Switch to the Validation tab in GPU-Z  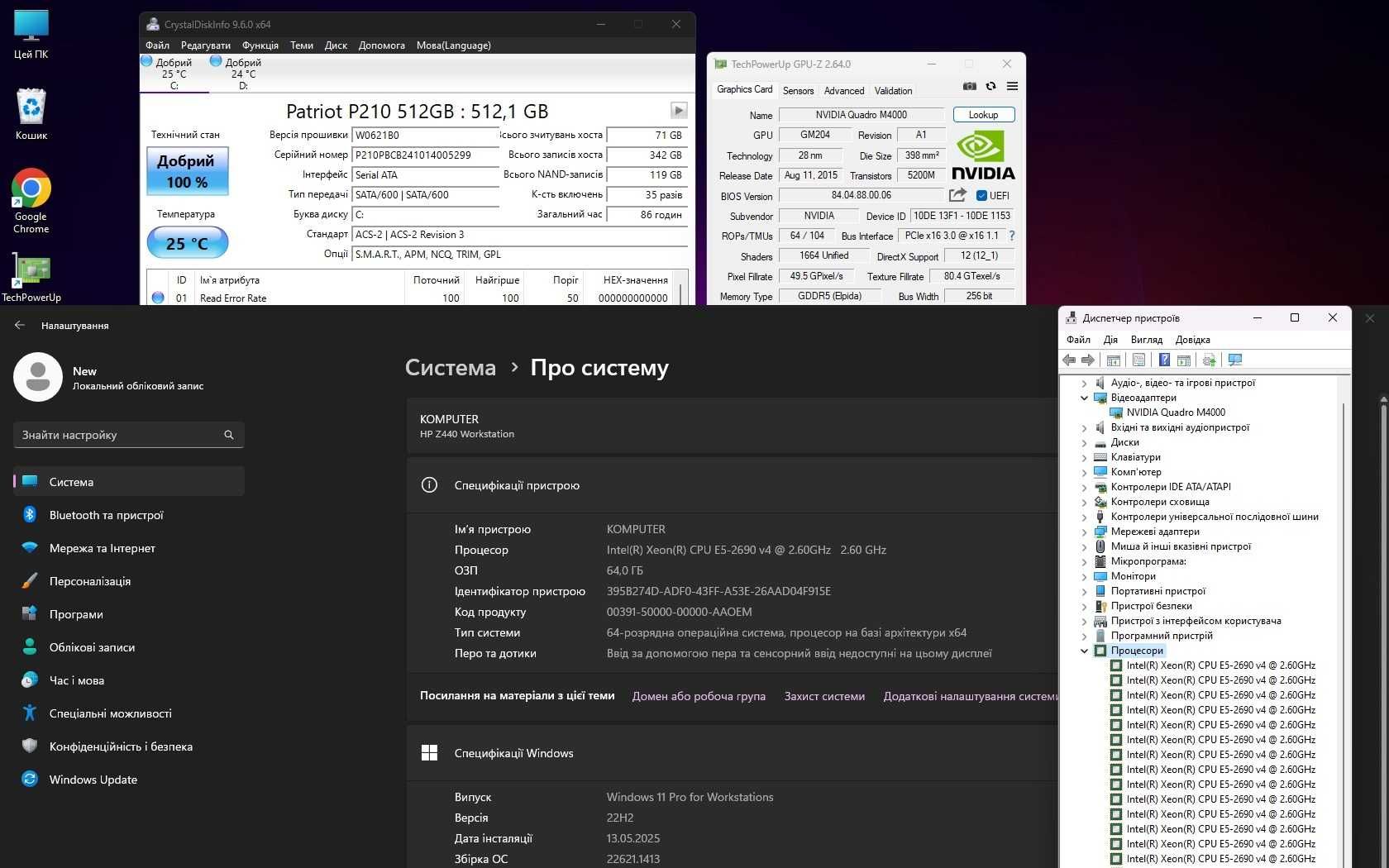894,91
